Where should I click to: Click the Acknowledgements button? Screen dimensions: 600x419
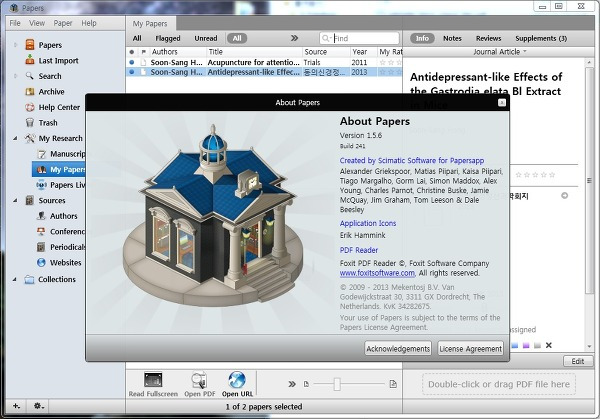pos(398,349)
